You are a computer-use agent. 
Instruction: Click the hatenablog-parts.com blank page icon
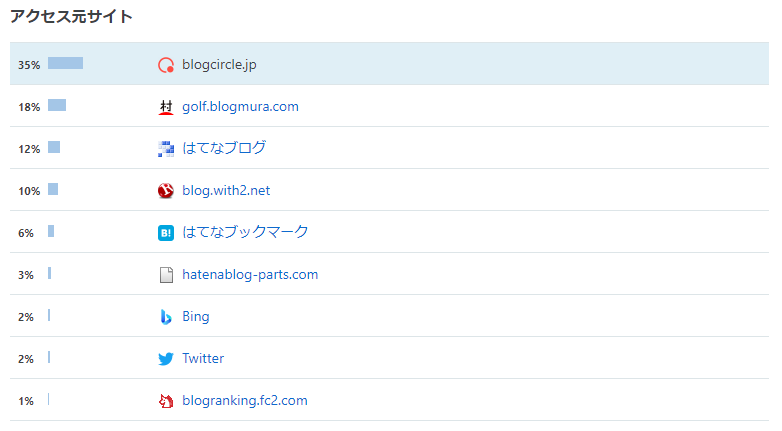pos(166,275)
